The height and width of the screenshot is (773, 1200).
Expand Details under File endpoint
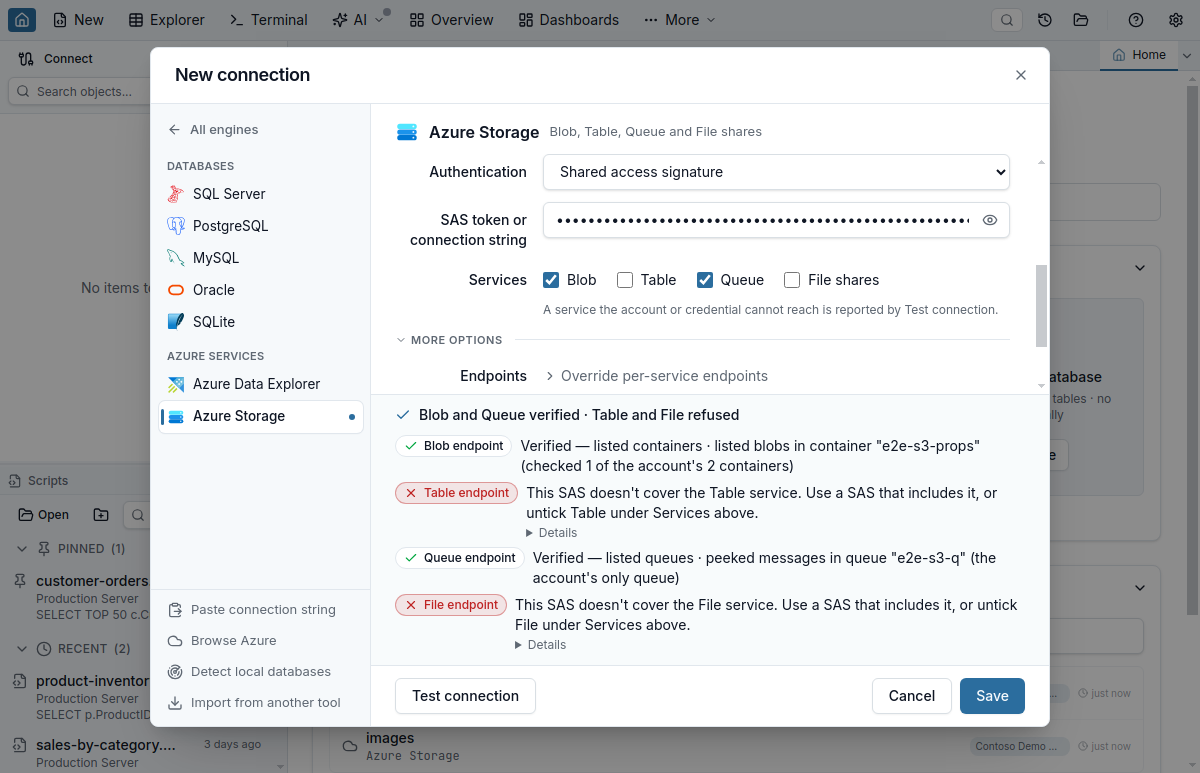[x=541, y=645]
